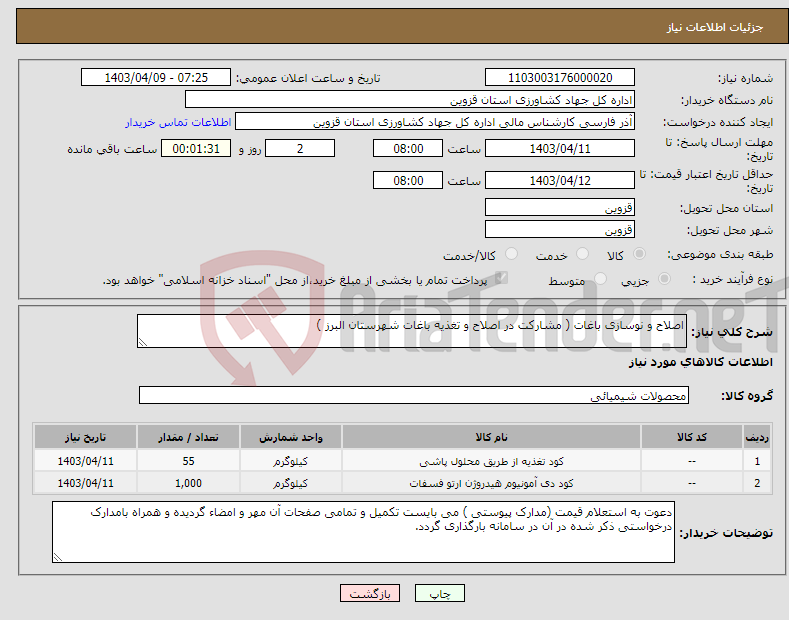This screenshot has width=789, height=620.
Task: Click unit cell کیلوگرم in row 2
Action: (290, 483)
